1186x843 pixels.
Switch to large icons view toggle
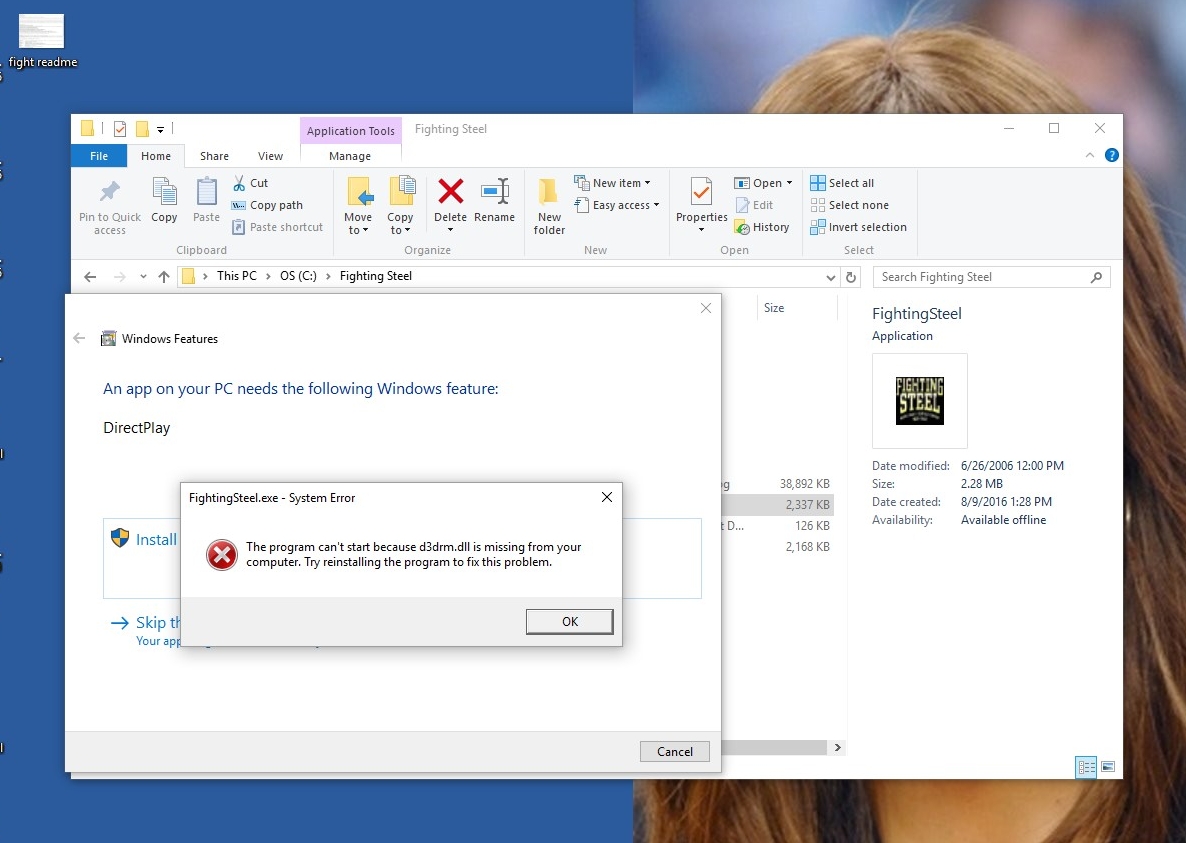pos(1108,767)
